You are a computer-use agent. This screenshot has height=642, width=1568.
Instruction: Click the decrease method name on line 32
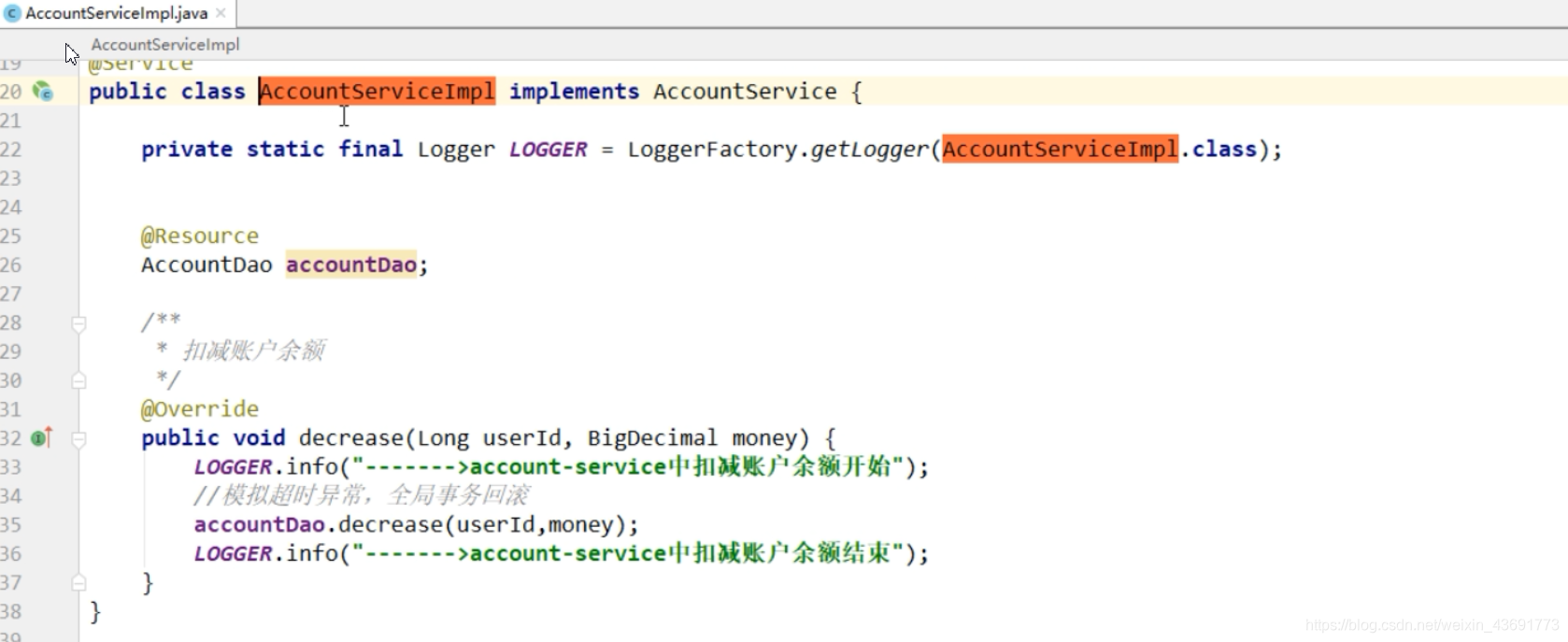pyautogui.click(x=350, y=438)
